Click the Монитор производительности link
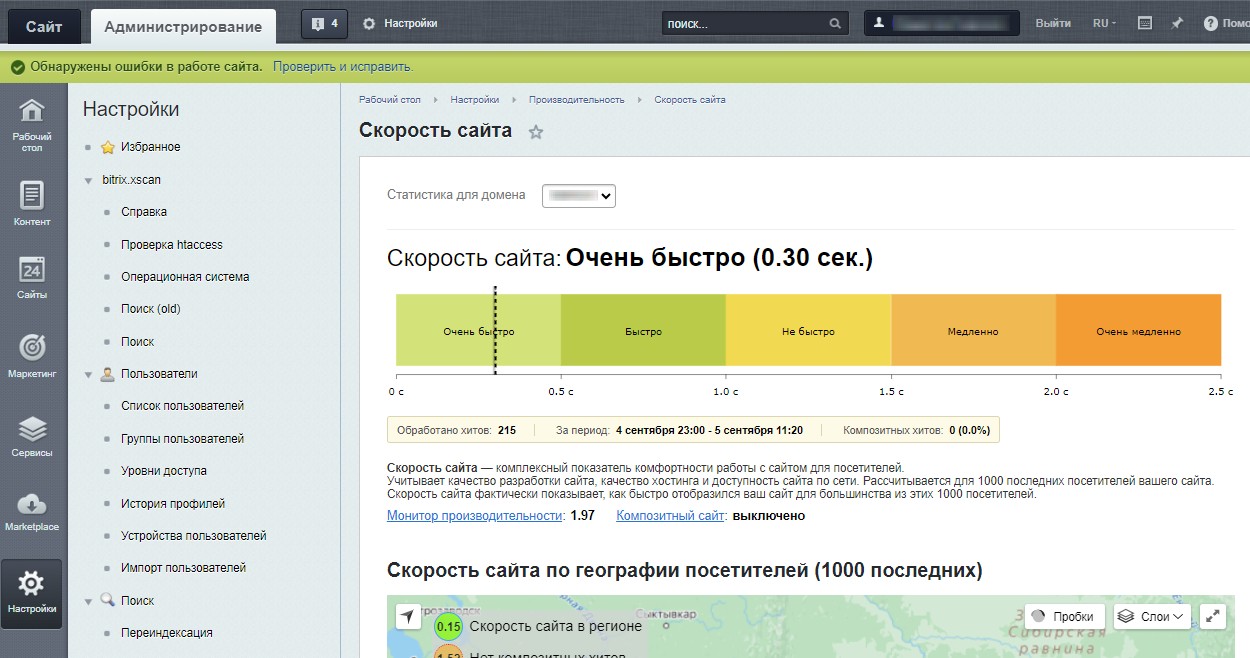 pos(474,516)
